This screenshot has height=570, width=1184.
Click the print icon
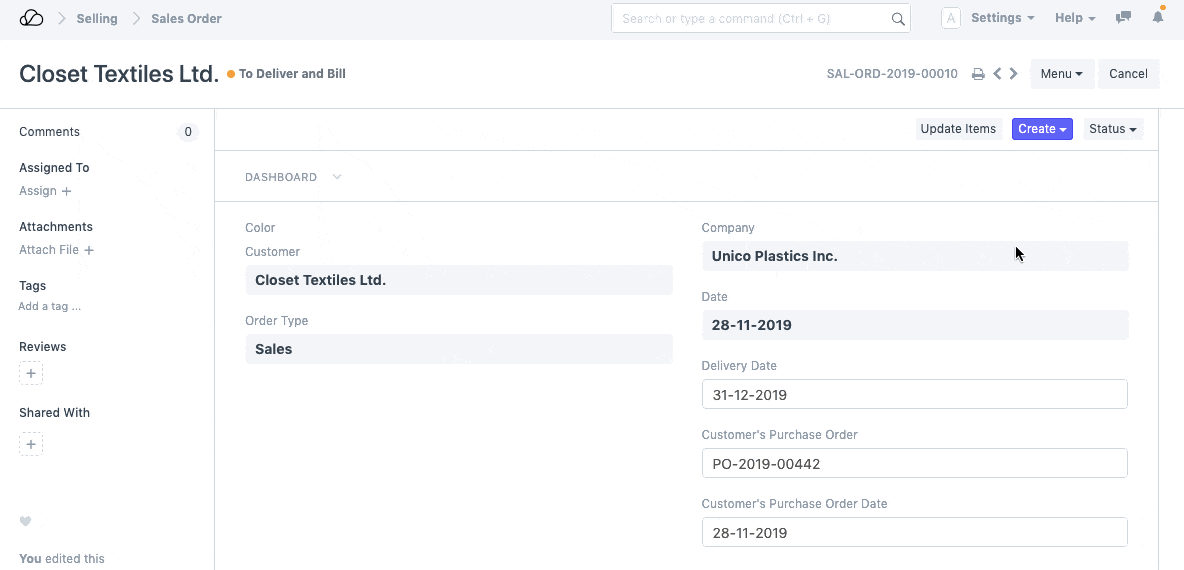click(978, 74)
